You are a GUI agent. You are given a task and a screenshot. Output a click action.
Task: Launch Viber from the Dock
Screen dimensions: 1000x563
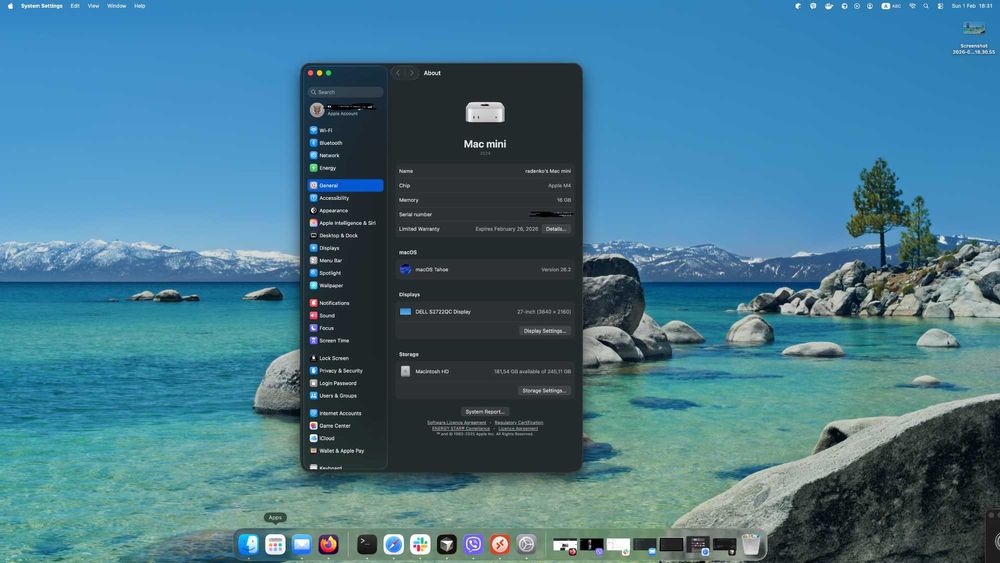click(x=473, y=545)
